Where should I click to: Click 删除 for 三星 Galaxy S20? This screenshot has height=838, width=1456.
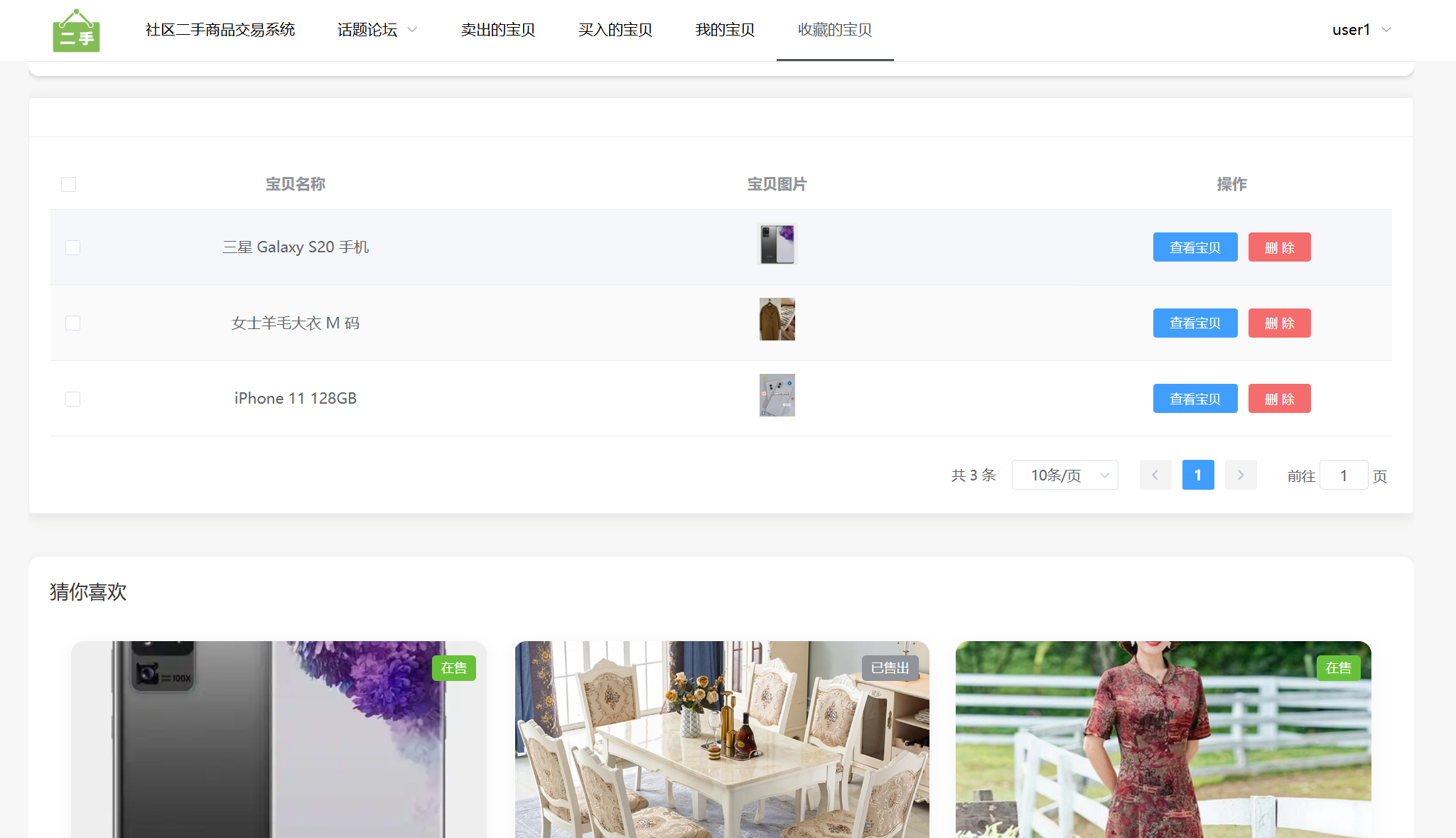(x=1280, y=247)
